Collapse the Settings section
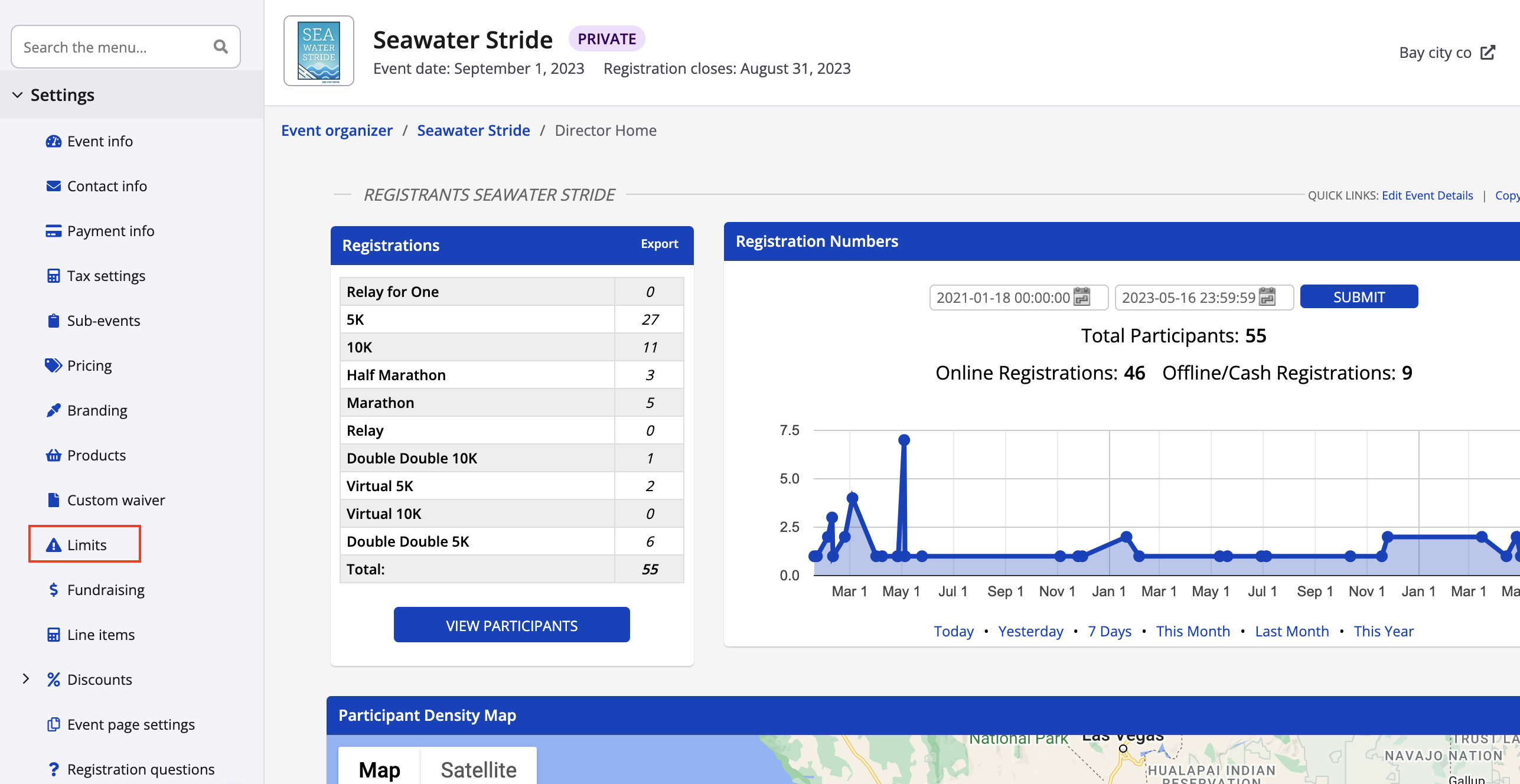 (x=18, y=95)
